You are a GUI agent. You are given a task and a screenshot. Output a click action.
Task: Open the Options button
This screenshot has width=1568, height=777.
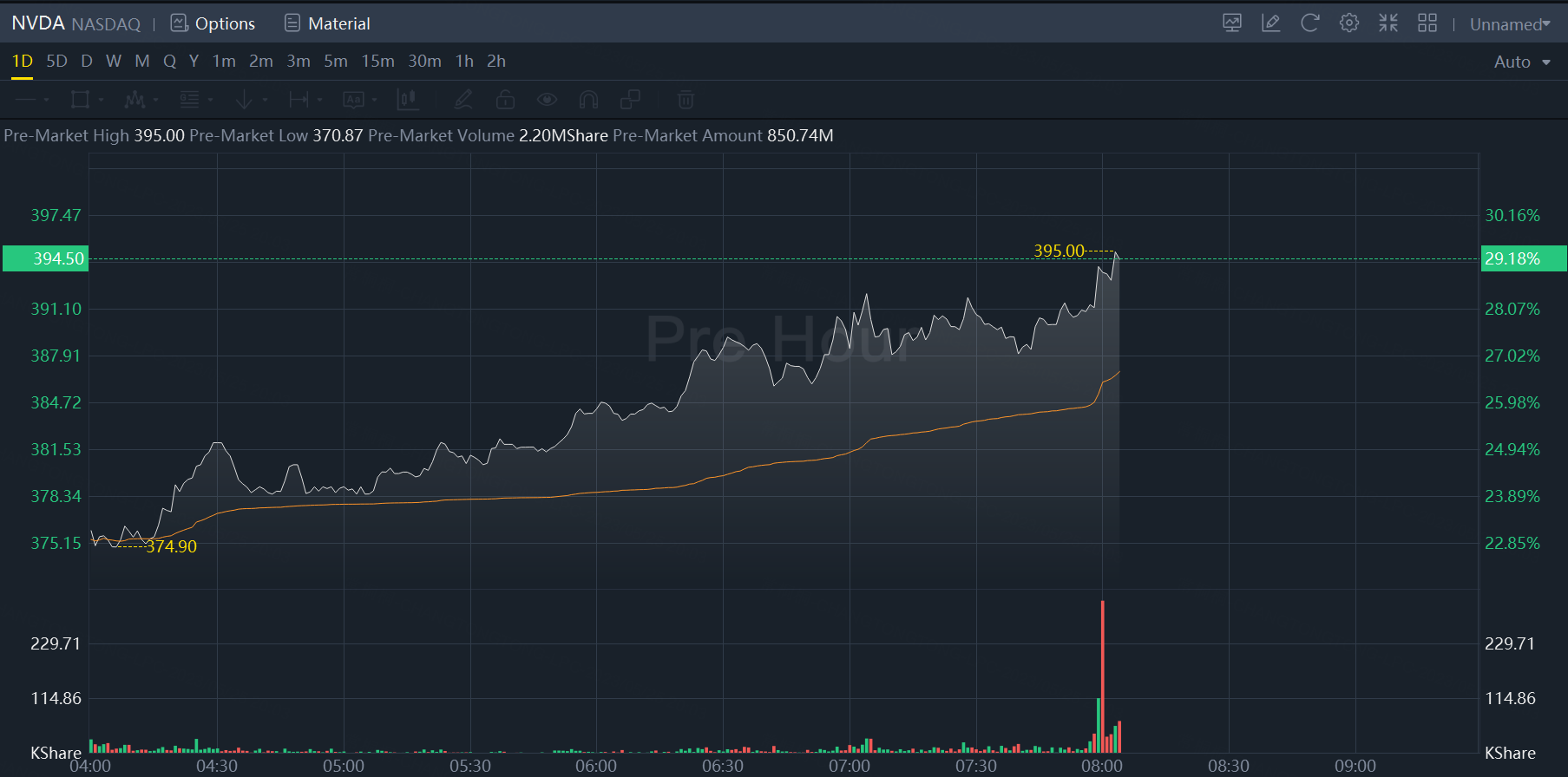[x=213, y=23]
